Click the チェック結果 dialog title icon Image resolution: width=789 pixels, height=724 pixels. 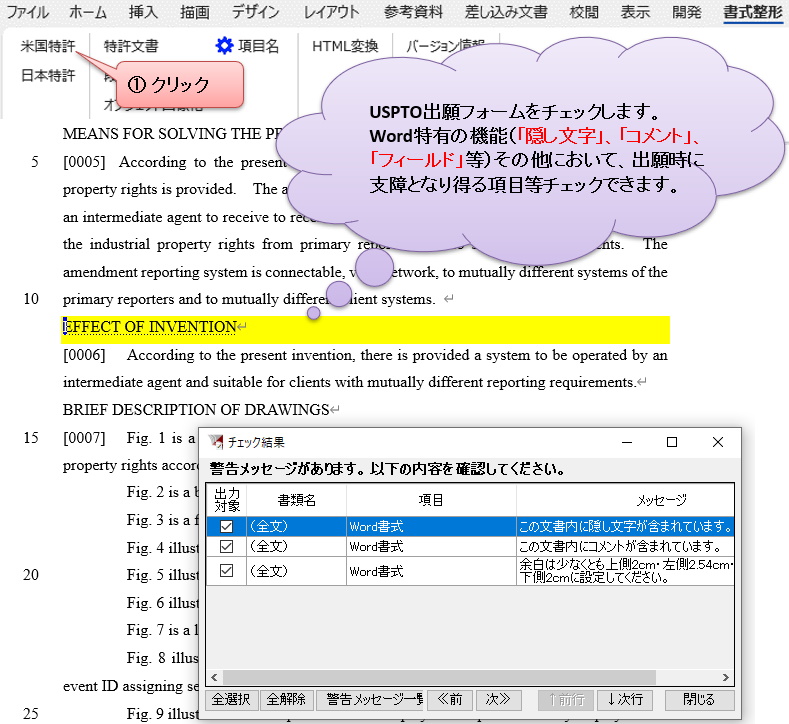pyautogui.click(x=216, y=442)
